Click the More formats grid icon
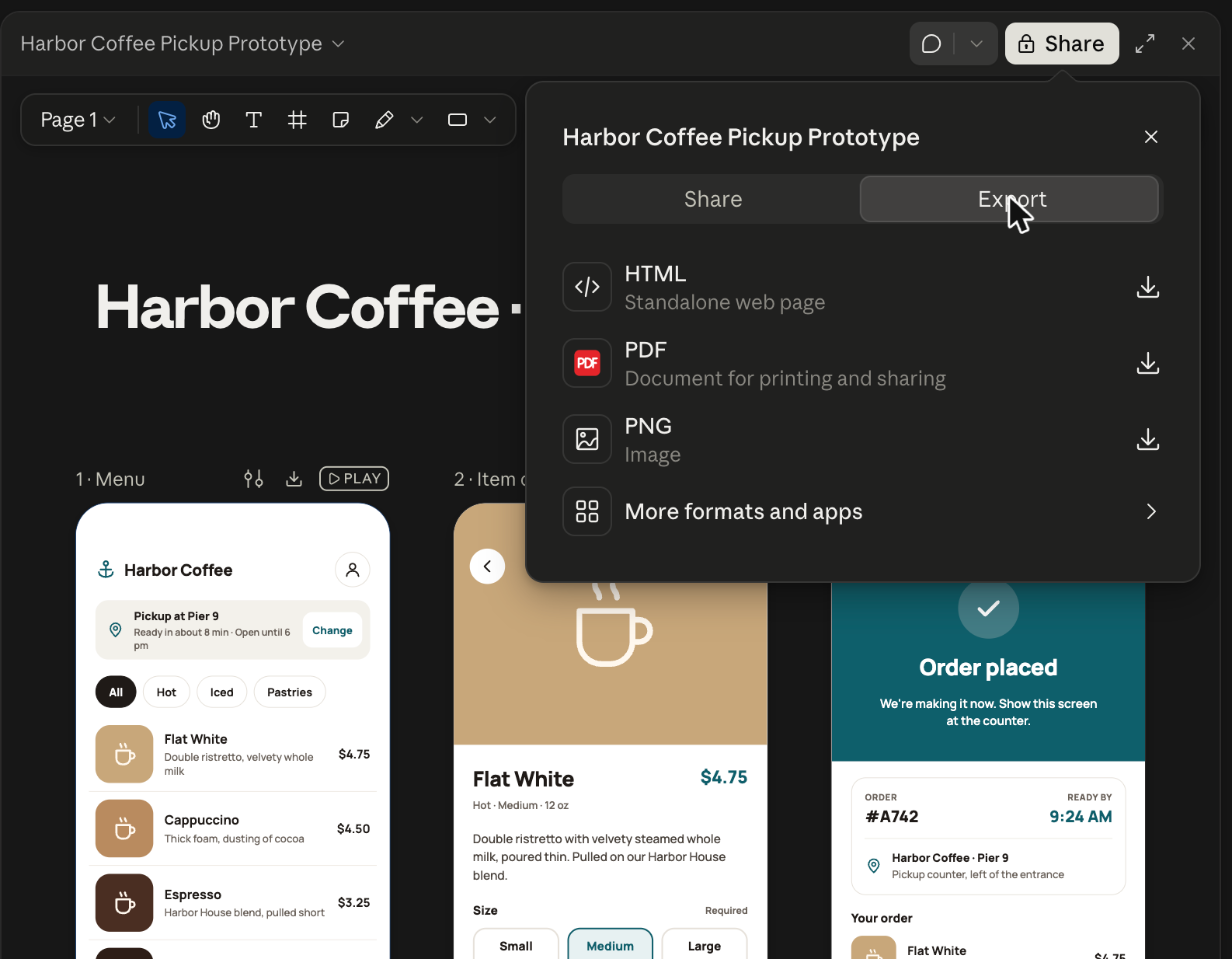This screenshot has width=1232, height=959. coord(587,511)
